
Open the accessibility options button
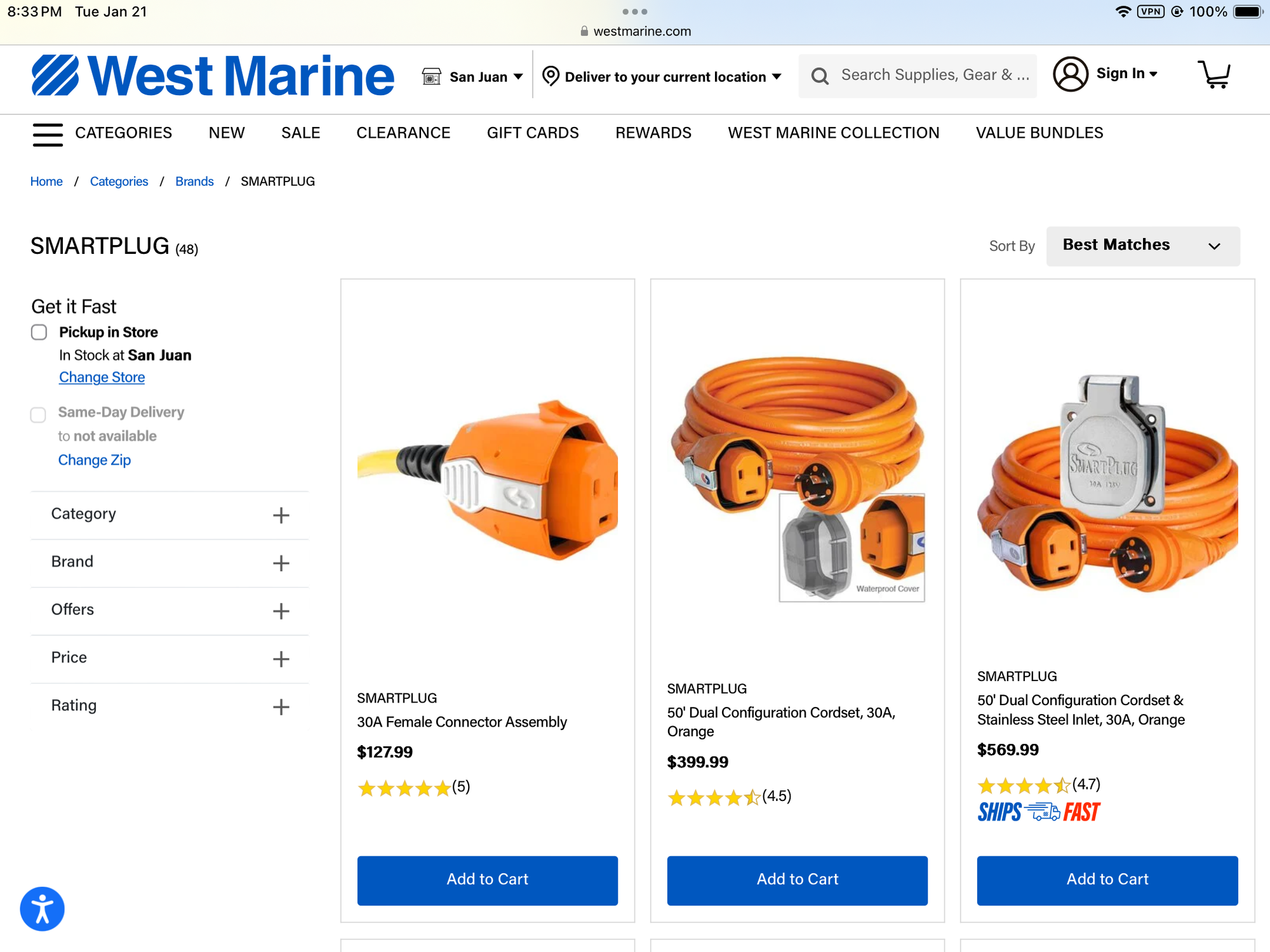tap(42, 908)
